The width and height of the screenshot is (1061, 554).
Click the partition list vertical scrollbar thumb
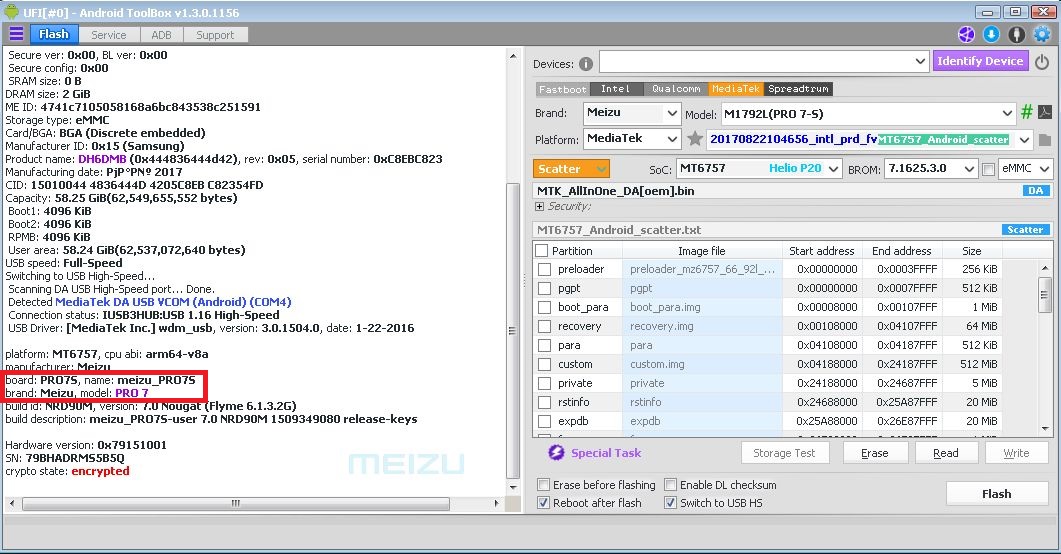[1045, 294]
